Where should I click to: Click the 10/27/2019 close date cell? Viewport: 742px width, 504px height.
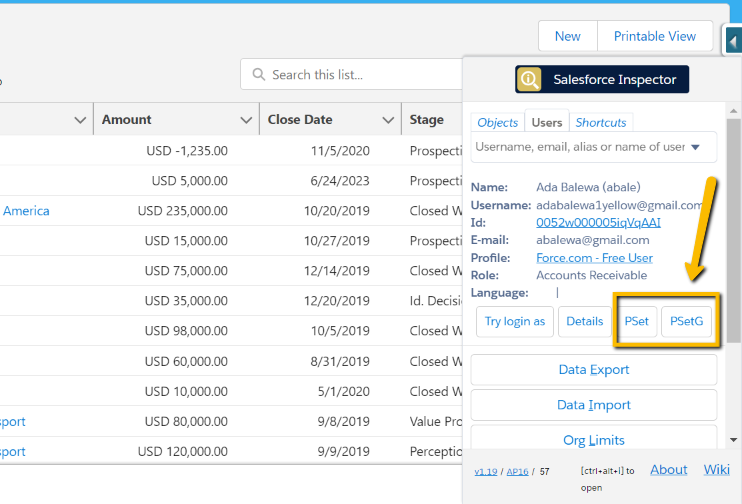point(336,241)
